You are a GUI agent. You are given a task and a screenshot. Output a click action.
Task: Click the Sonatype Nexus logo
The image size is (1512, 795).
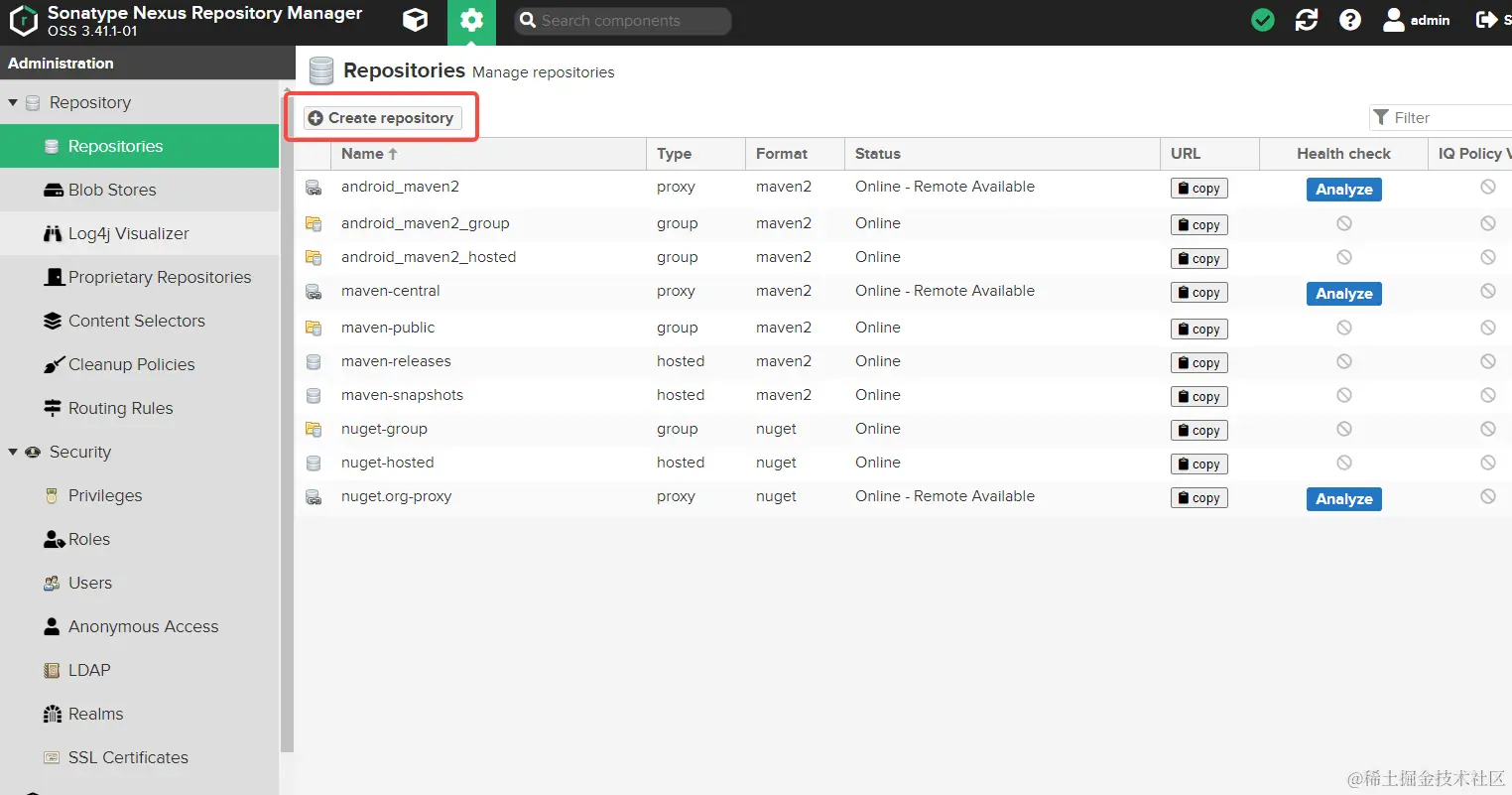coord(23,21)
